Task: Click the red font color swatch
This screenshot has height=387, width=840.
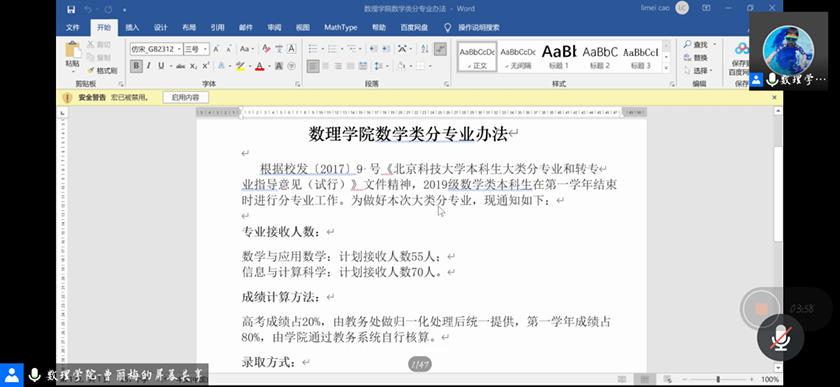Action: [260, 66]
